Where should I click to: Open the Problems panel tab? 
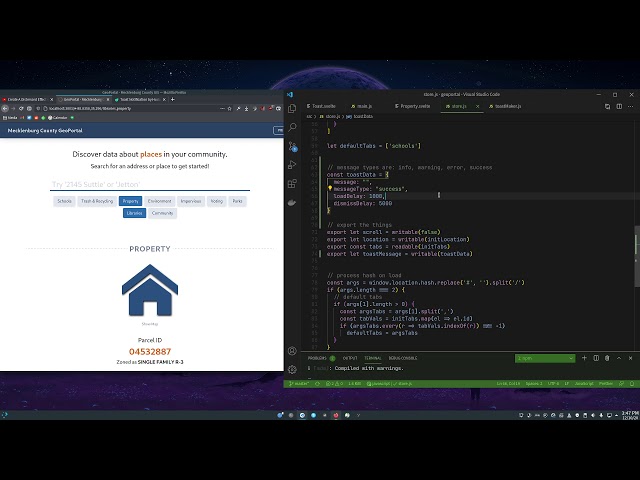pos(321,358)
